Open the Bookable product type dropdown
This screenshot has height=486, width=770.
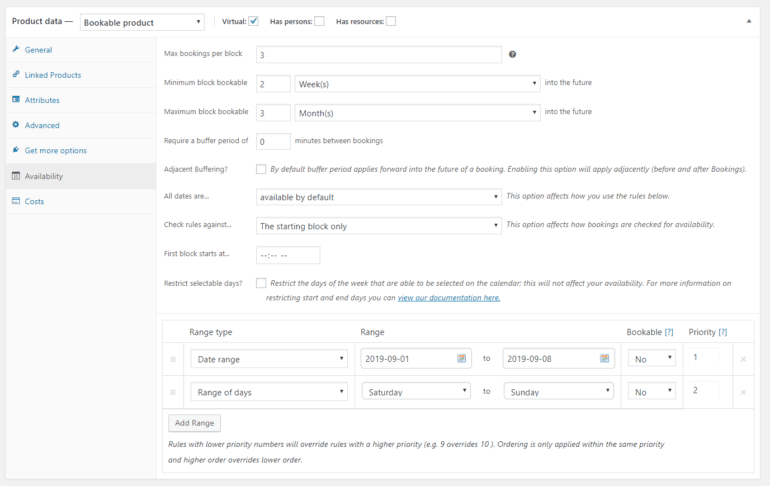(x=142, y=22)
